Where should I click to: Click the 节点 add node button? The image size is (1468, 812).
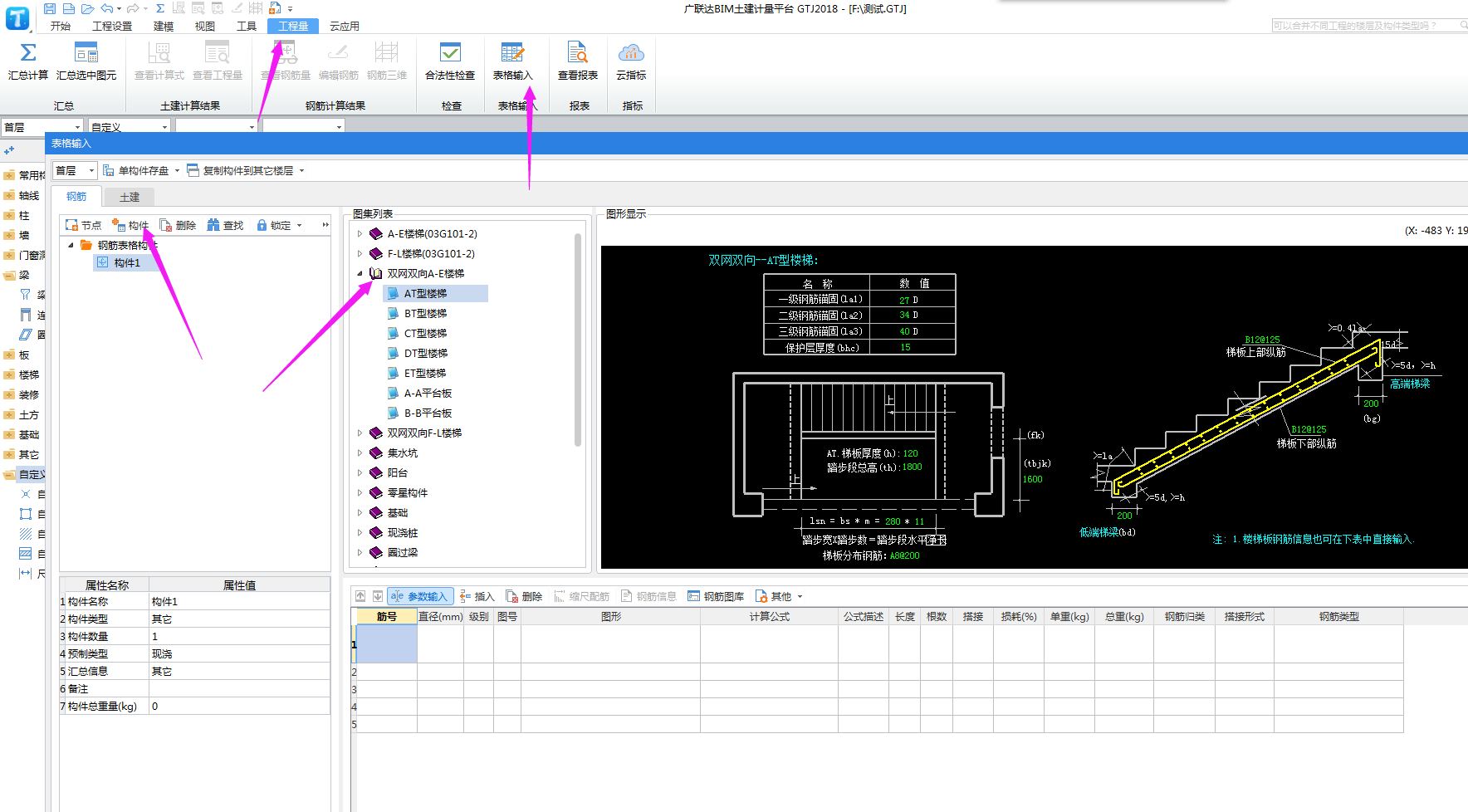83,225
